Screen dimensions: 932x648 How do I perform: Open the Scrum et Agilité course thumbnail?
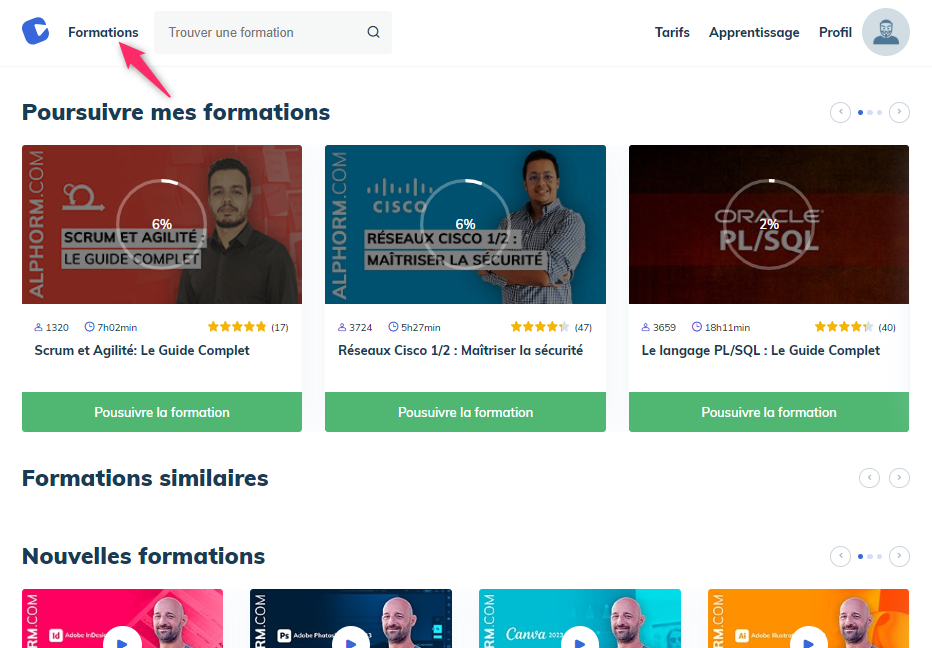(x=162, y=224)
